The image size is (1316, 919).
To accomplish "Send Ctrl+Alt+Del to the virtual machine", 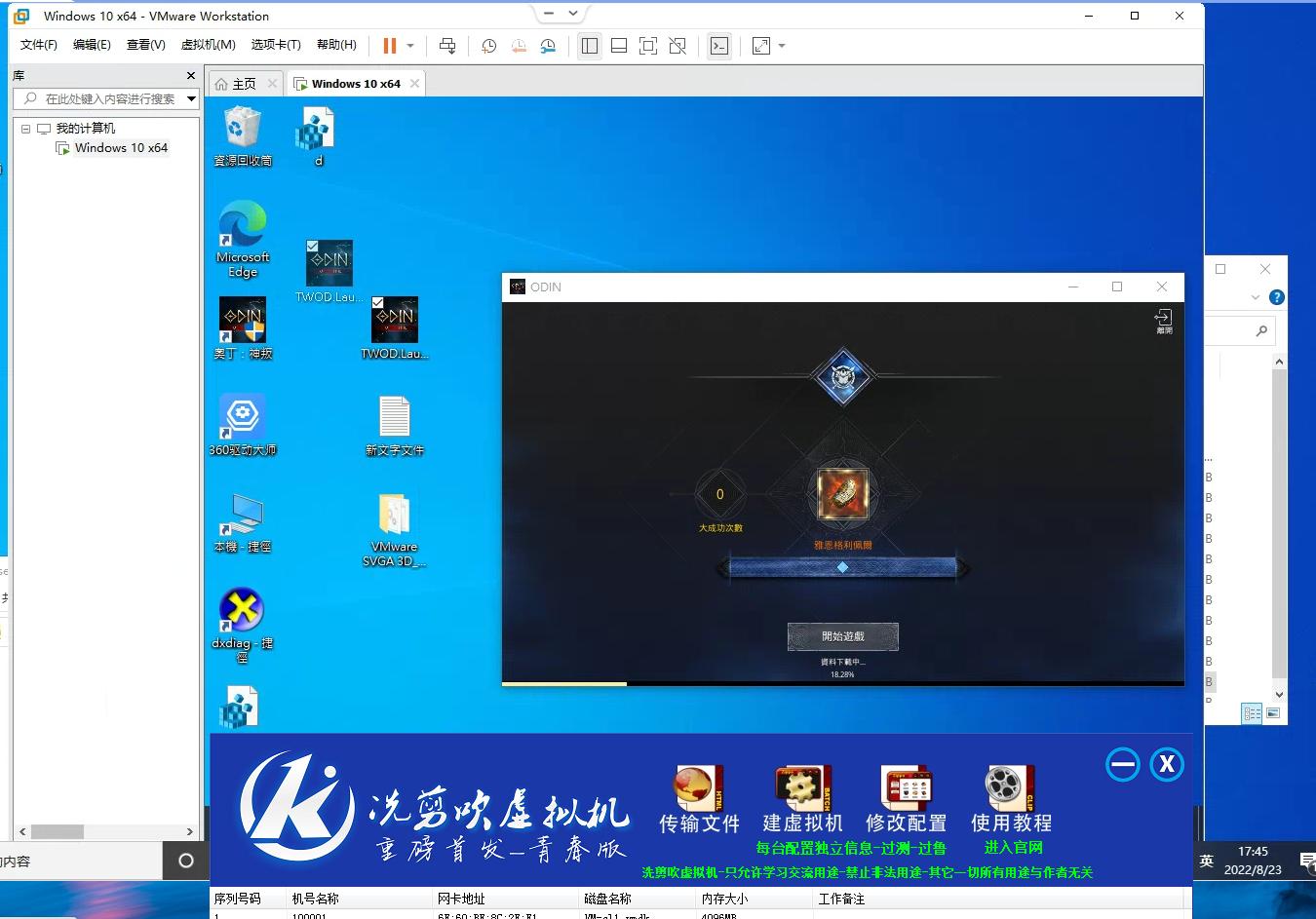I will click(447, 46).
